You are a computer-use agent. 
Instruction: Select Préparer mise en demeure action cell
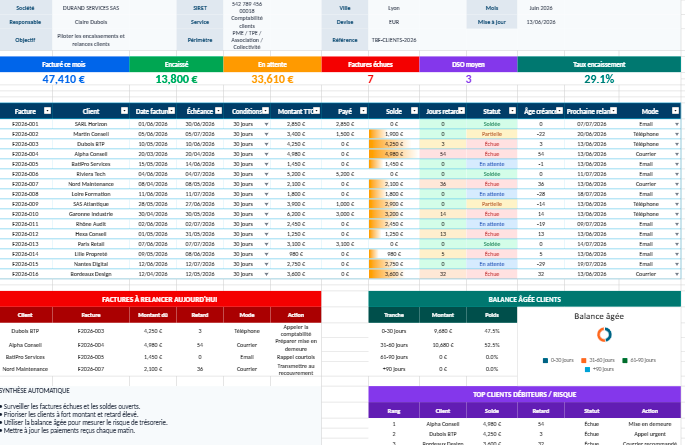pyautogui.click(x=296, y=345)
